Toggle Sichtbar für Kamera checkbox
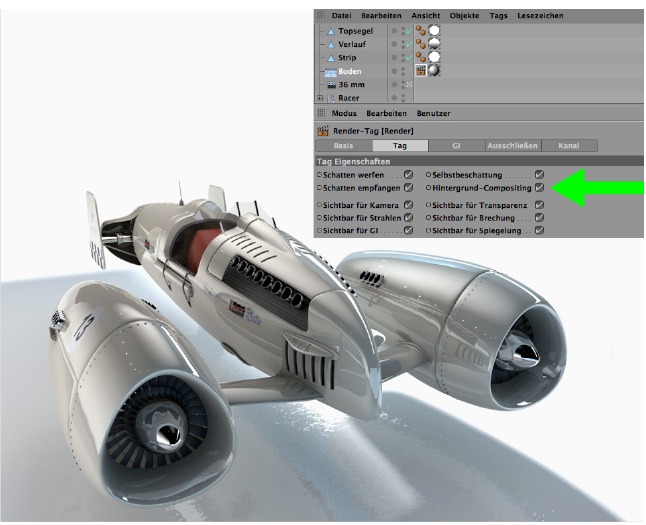 [408, 205]
